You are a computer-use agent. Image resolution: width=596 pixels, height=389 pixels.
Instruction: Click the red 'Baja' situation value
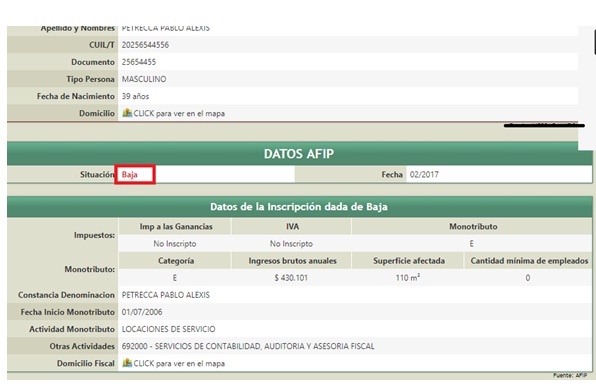click(x=130, y=175)
